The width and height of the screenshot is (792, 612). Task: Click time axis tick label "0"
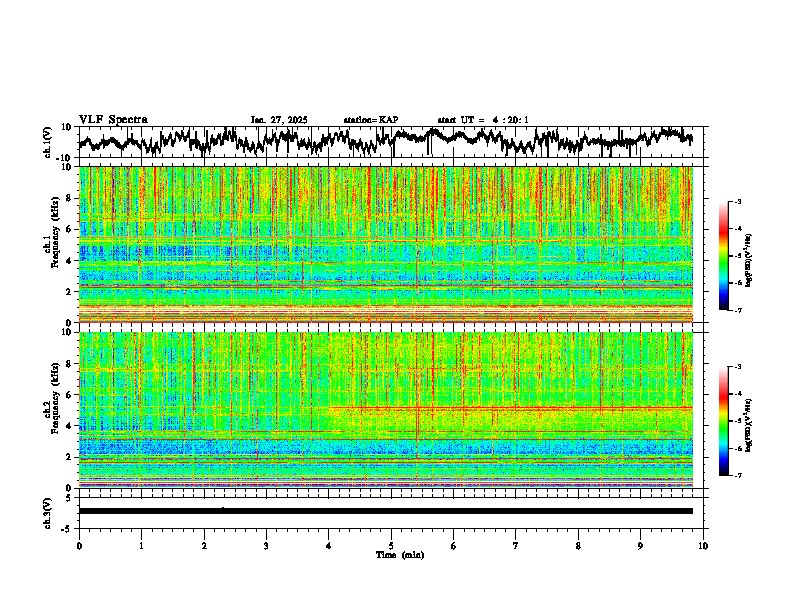point(79,546)
